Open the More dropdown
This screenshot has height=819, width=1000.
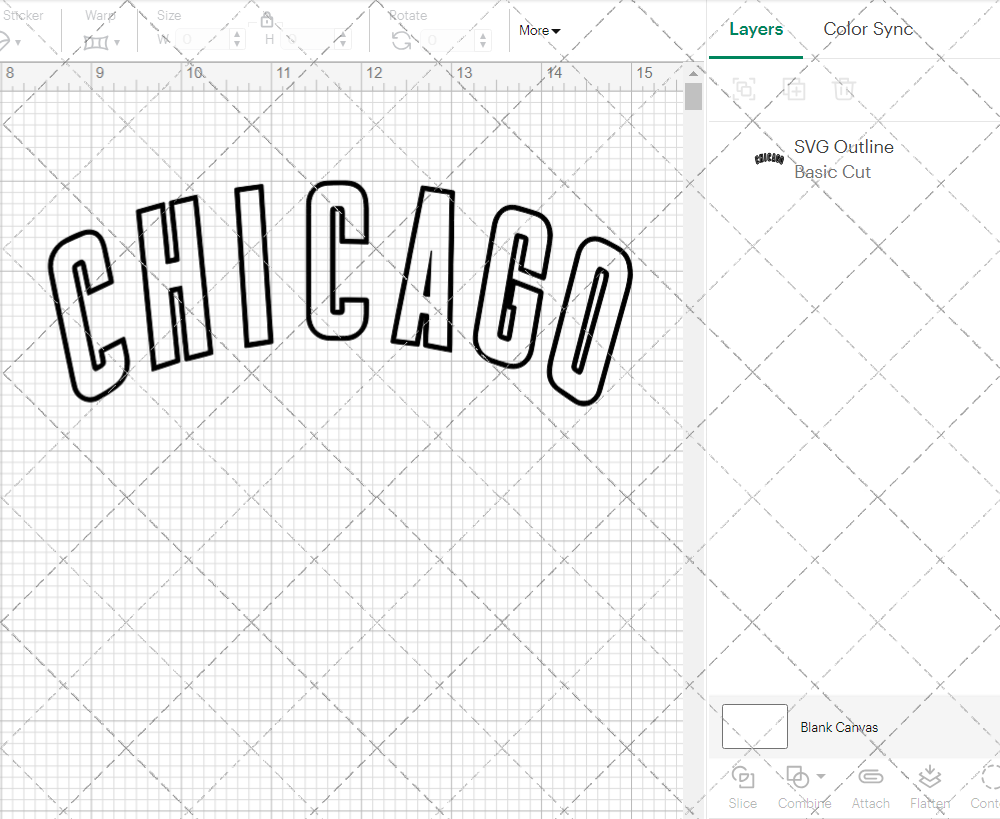click(539, 30)
